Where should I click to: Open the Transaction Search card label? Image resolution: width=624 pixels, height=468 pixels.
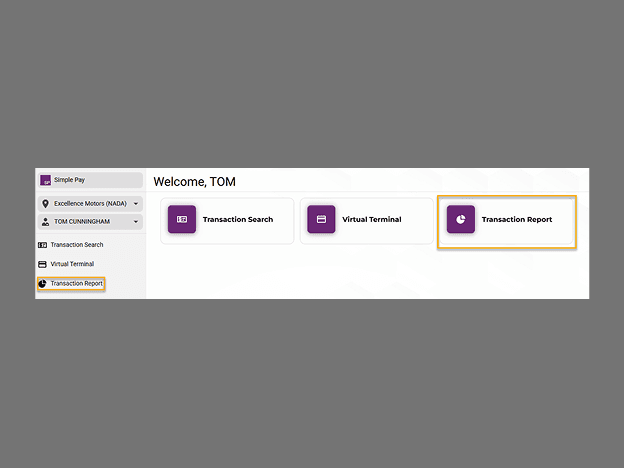(238, 219)
